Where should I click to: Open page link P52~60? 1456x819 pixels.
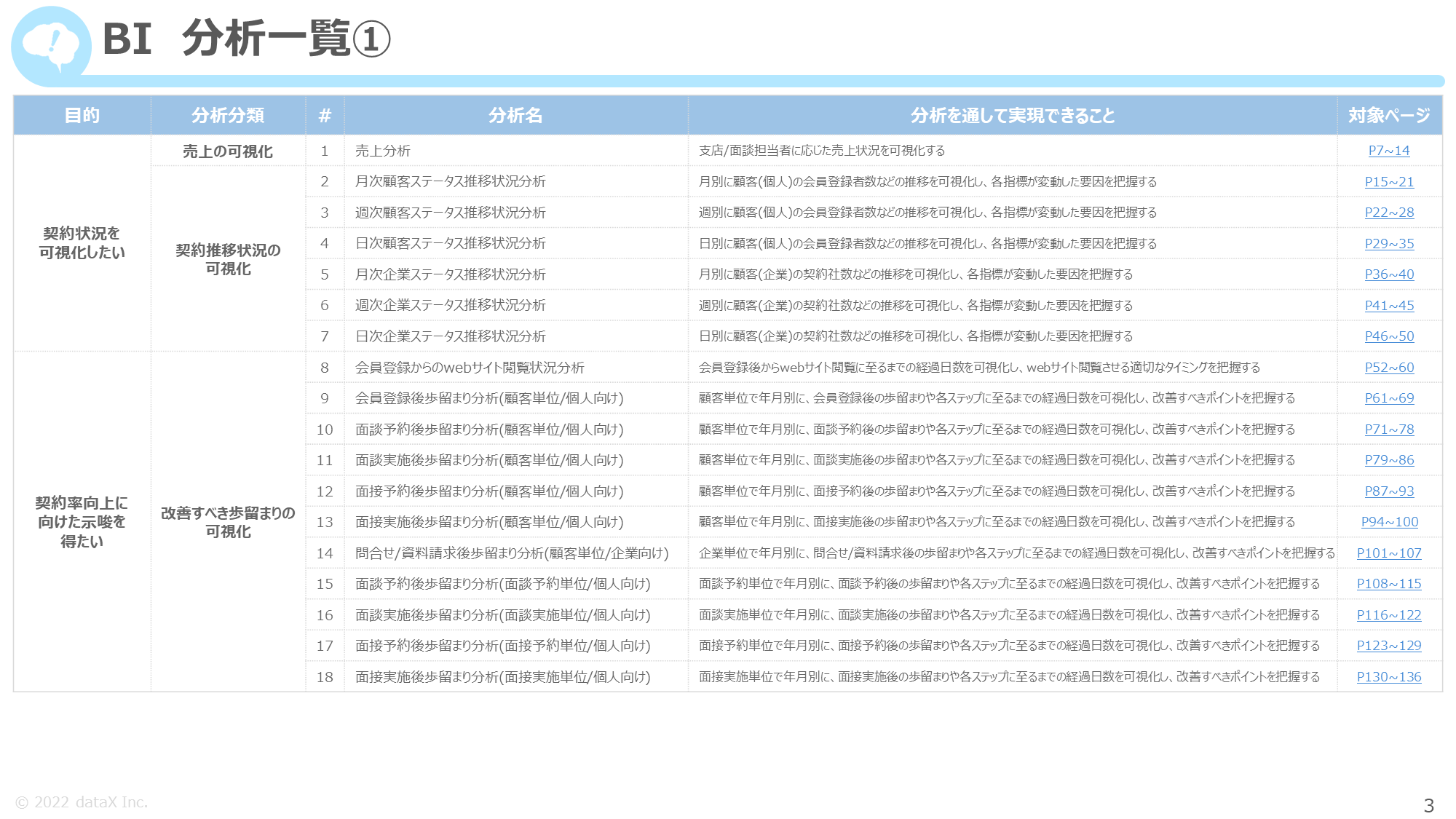click(x=1389, y=368)
